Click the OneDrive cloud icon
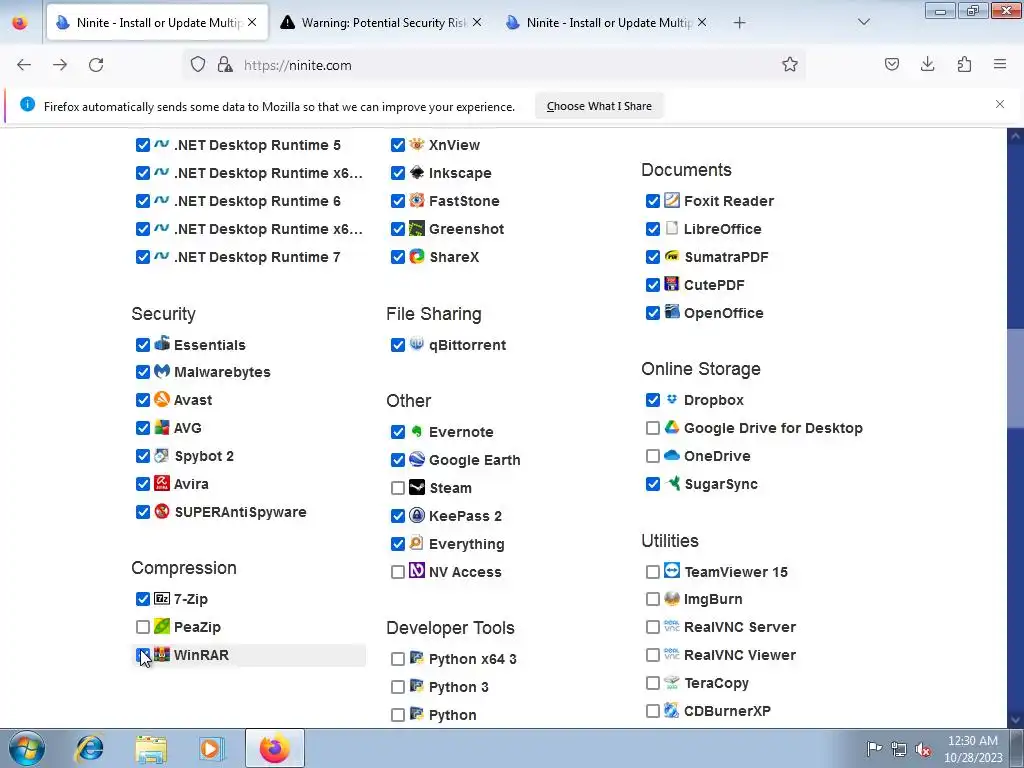The width and height of the screenshot is (1024, 768). (x=671, y=455)
